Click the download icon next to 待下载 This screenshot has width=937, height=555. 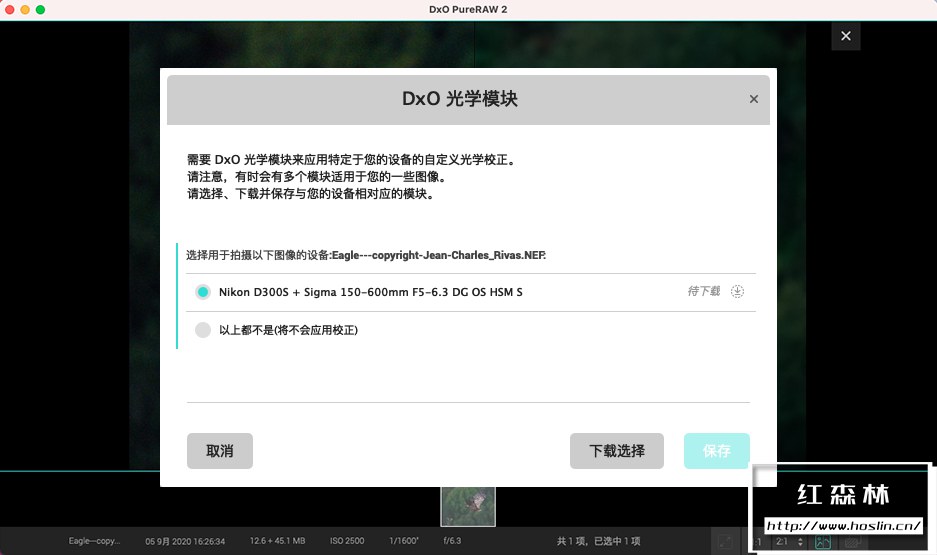[x=737, y=292]
